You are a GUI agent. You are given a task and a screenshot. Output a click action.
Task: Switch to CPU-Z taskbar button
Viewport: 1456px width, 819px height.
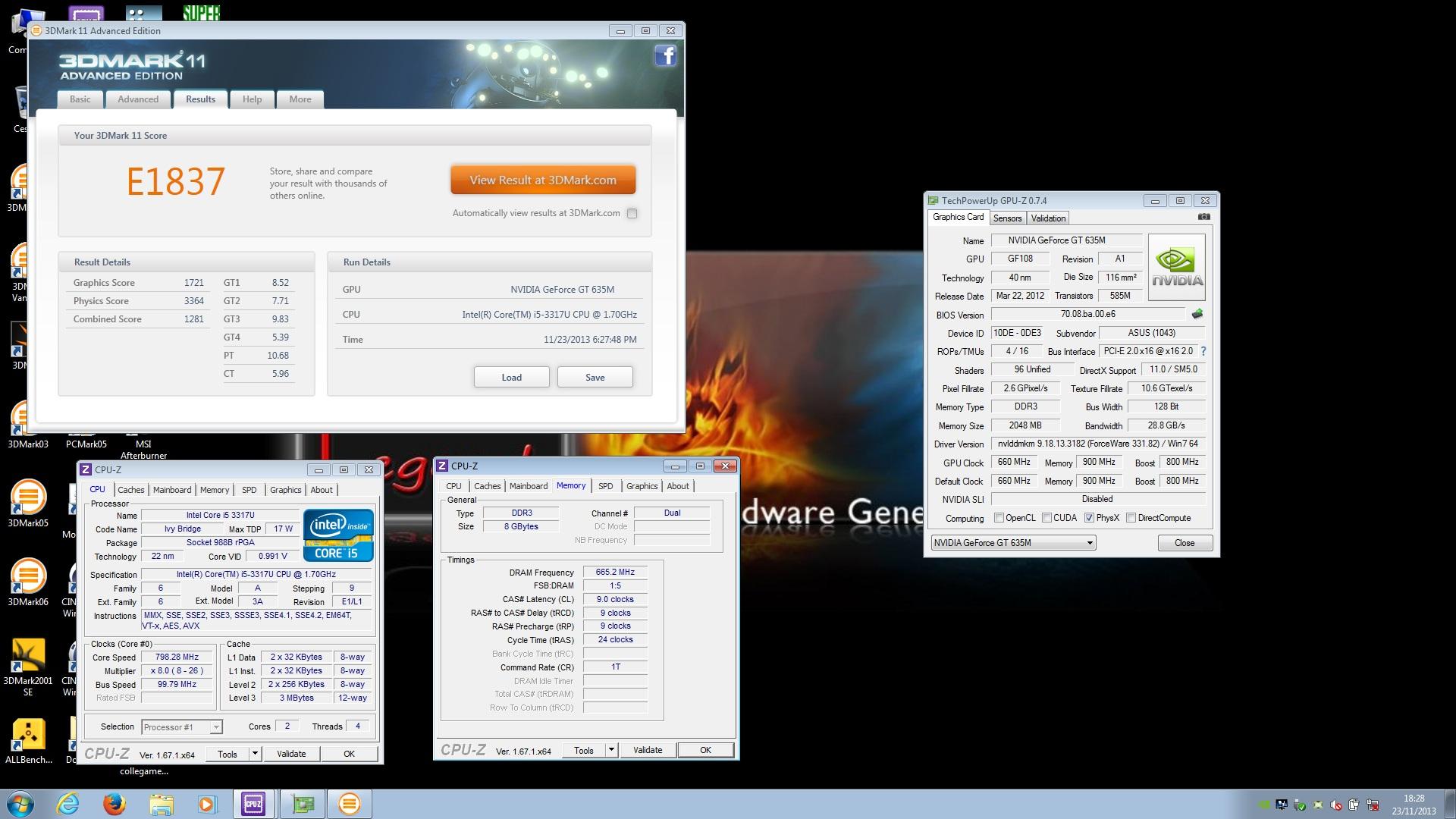(x=253, y=804)
